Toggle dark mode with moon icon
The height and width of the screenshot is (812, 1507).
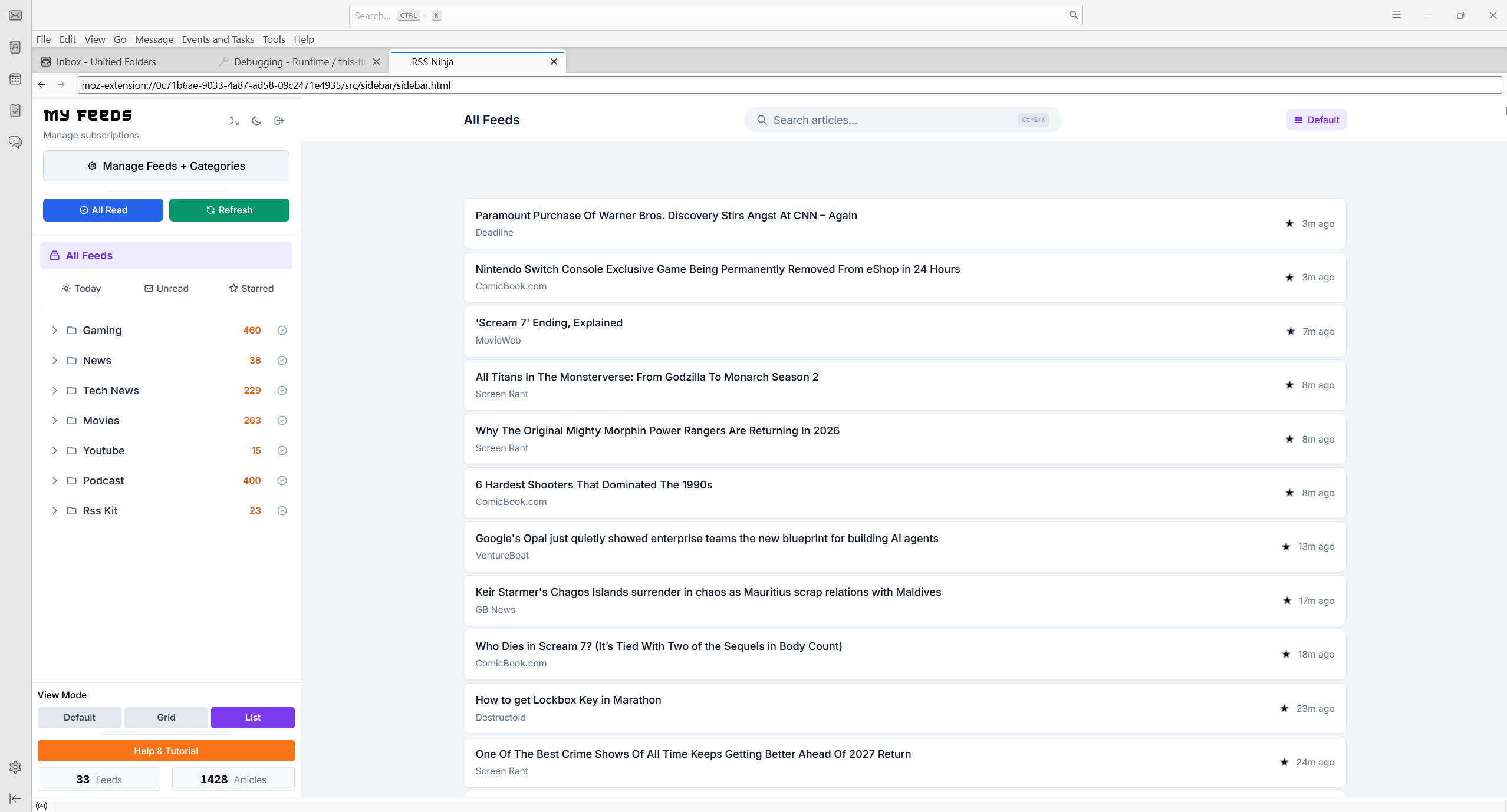pos(256,121)
